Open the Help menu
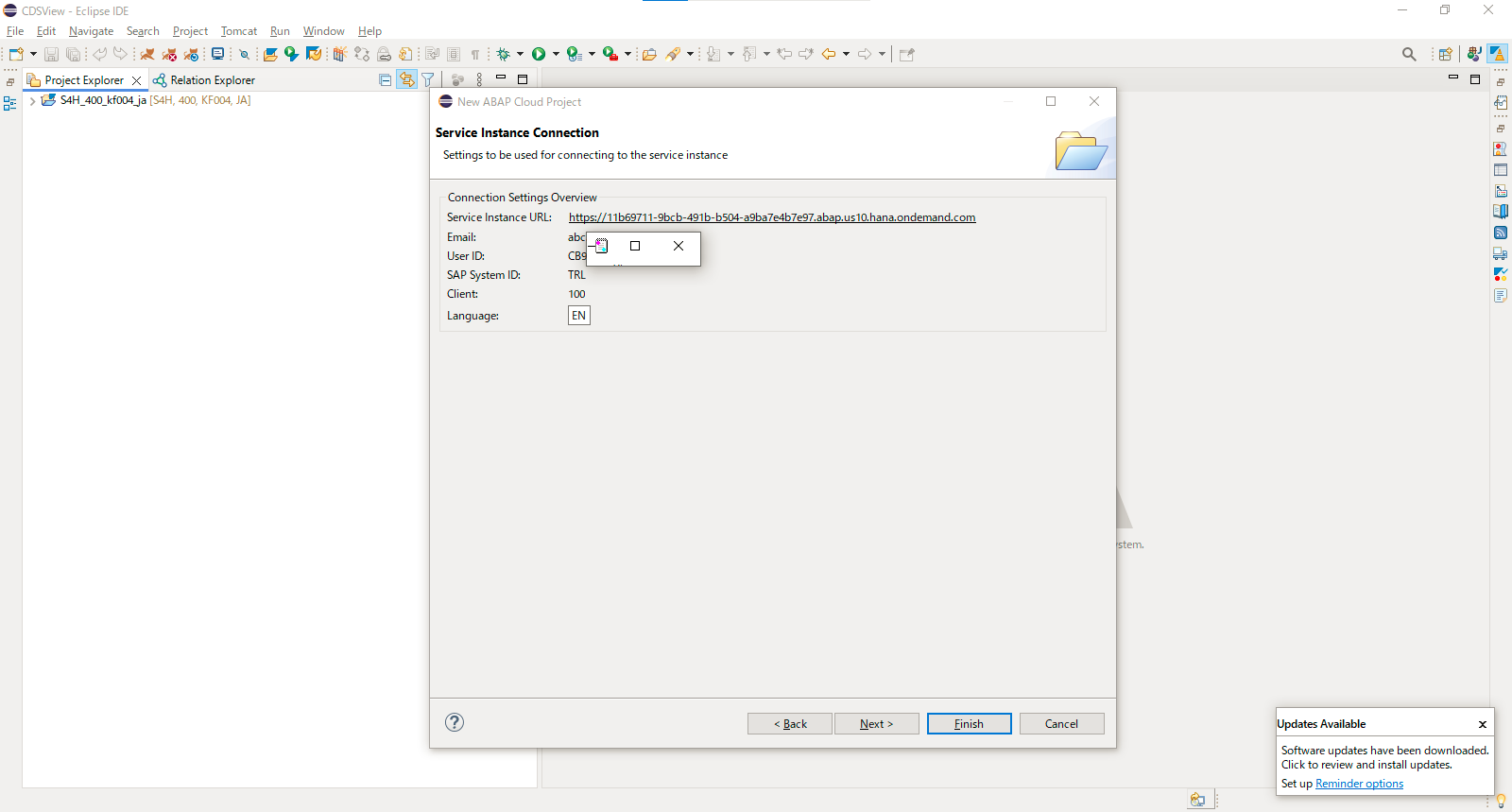This screenshot has height=812, width=1512. [369, 31]
